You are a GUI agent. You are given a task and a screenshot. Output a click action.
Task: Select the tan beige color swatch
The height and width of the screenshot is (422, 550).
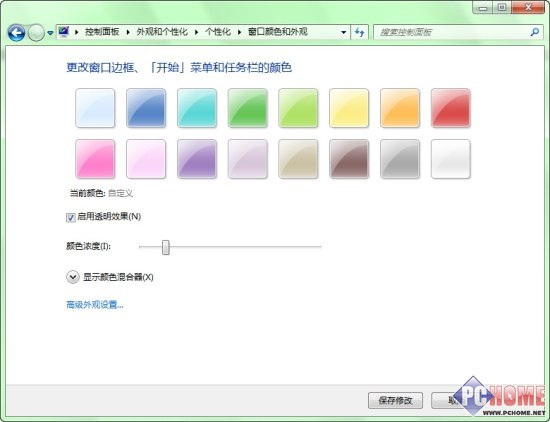(x=298, y=159)
